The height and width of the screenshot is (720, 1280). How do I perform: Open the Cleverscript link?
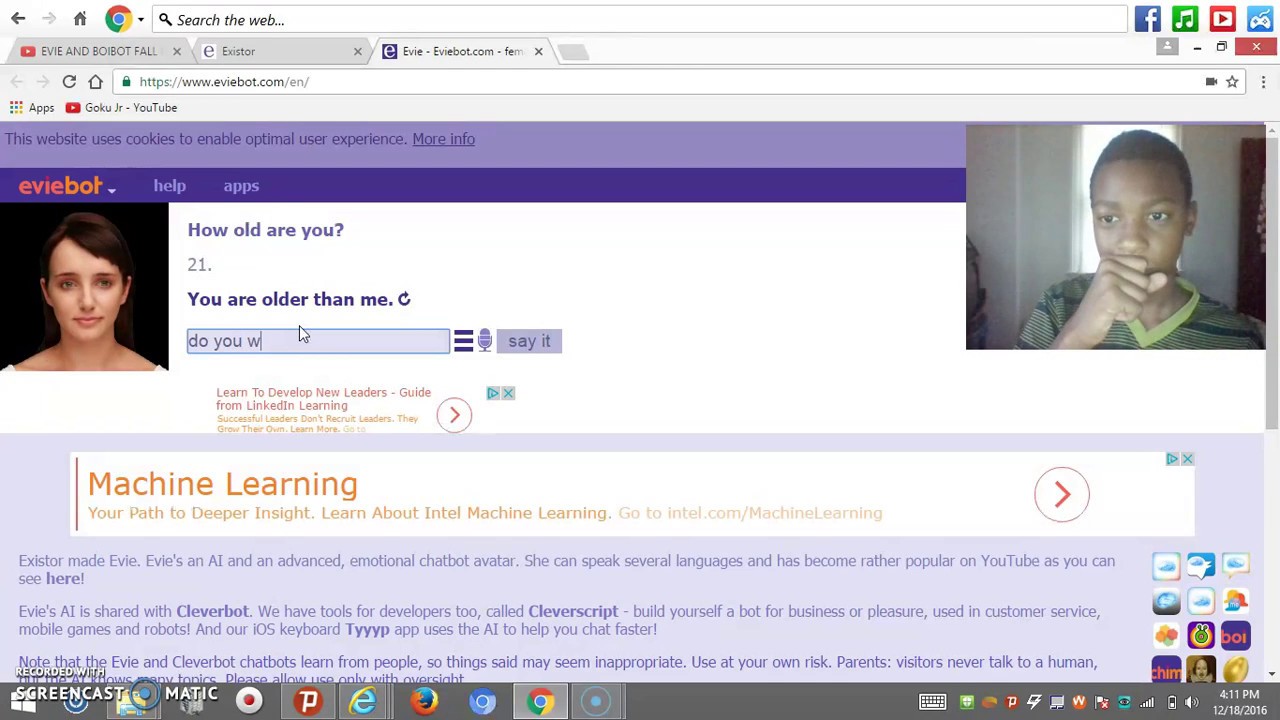pos(573,611)
